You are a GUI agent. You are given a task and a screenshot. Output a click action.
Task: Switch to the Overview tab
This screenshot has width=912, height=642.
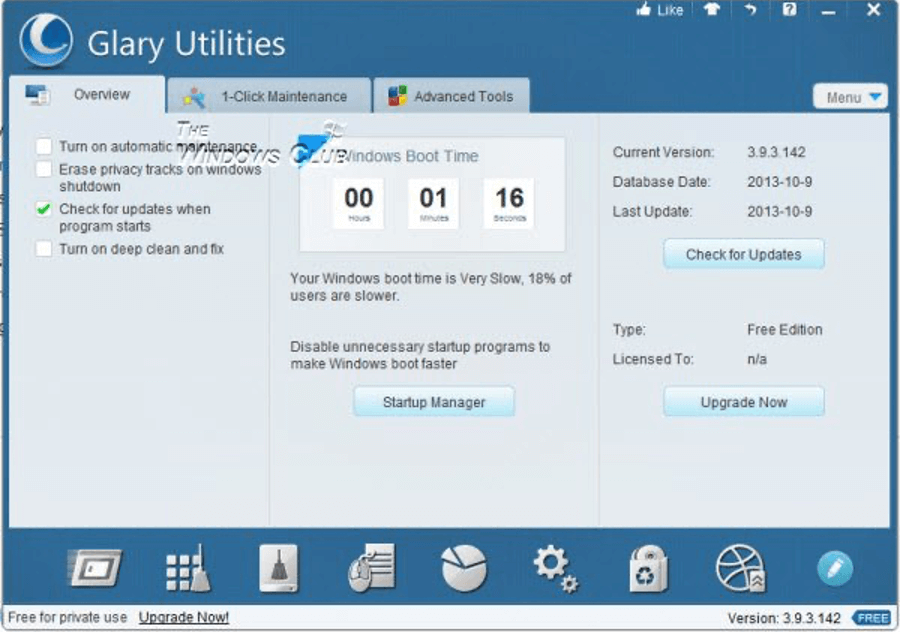coord(87,94)
